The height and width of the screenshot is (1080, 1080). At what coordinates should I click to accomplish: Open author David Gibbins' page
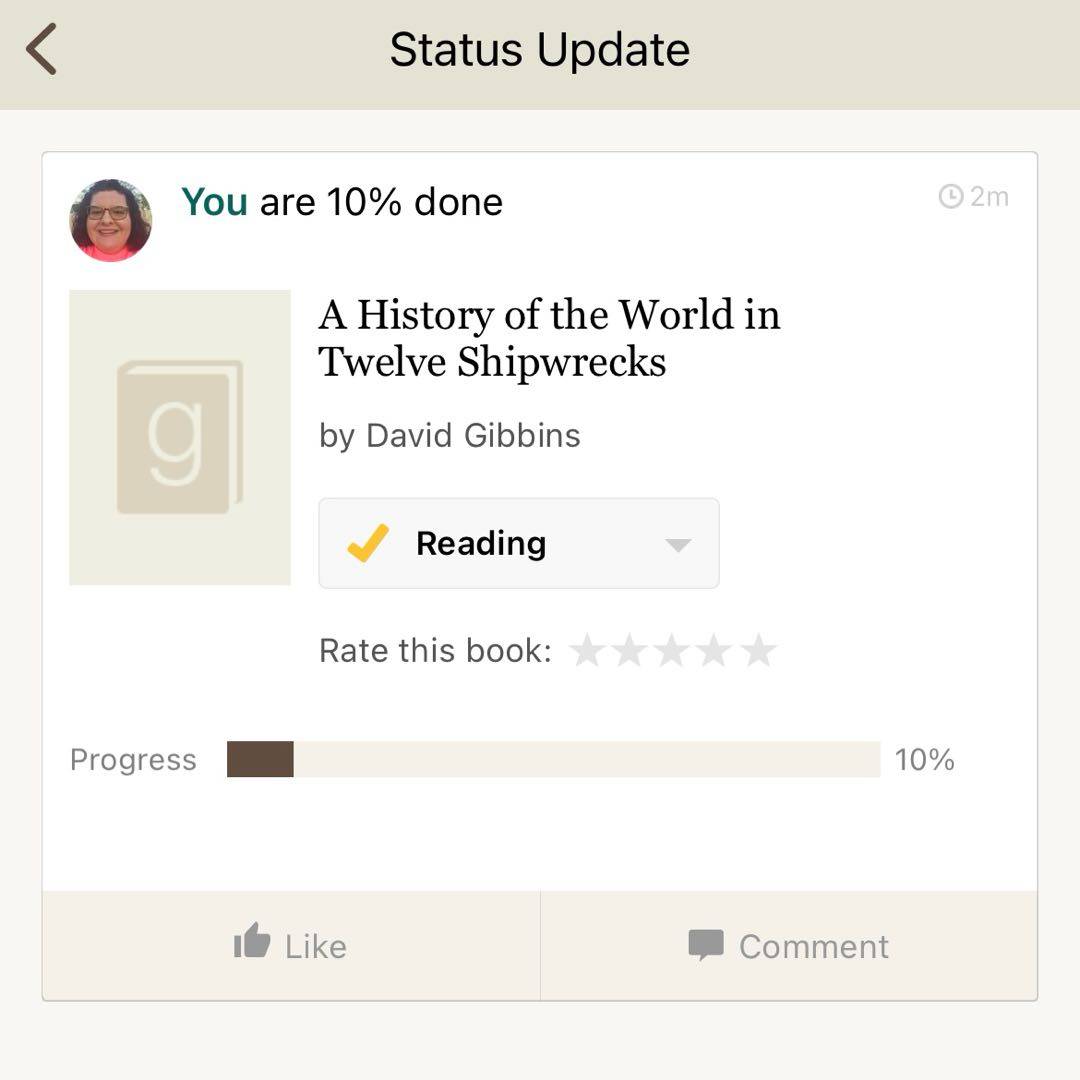pyautogui.click(x=473, y=435)
